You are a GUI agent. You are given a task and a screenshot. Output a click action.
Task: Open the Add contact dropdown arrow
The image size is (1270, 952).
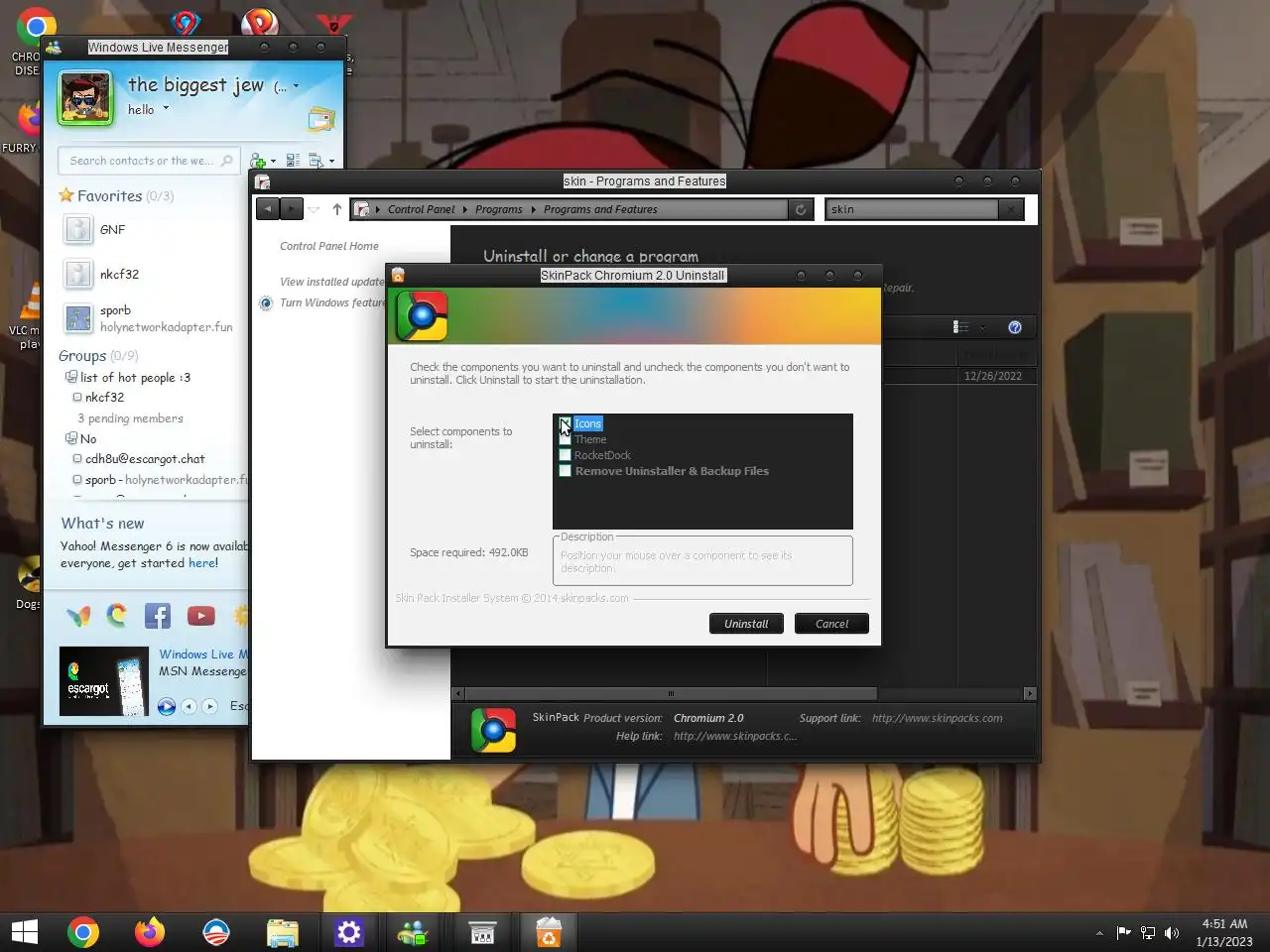[273, 162]
